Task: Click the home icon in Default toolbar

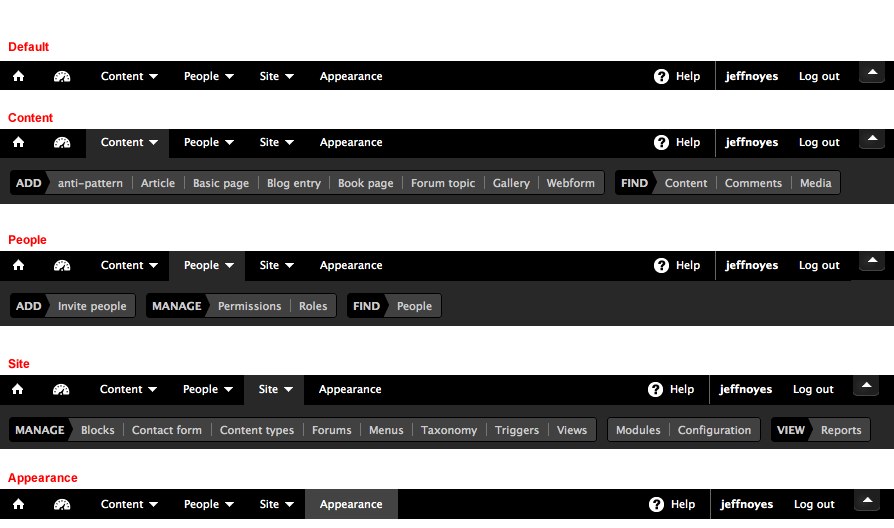Action: pyautogui.click(x=18, y=76)
